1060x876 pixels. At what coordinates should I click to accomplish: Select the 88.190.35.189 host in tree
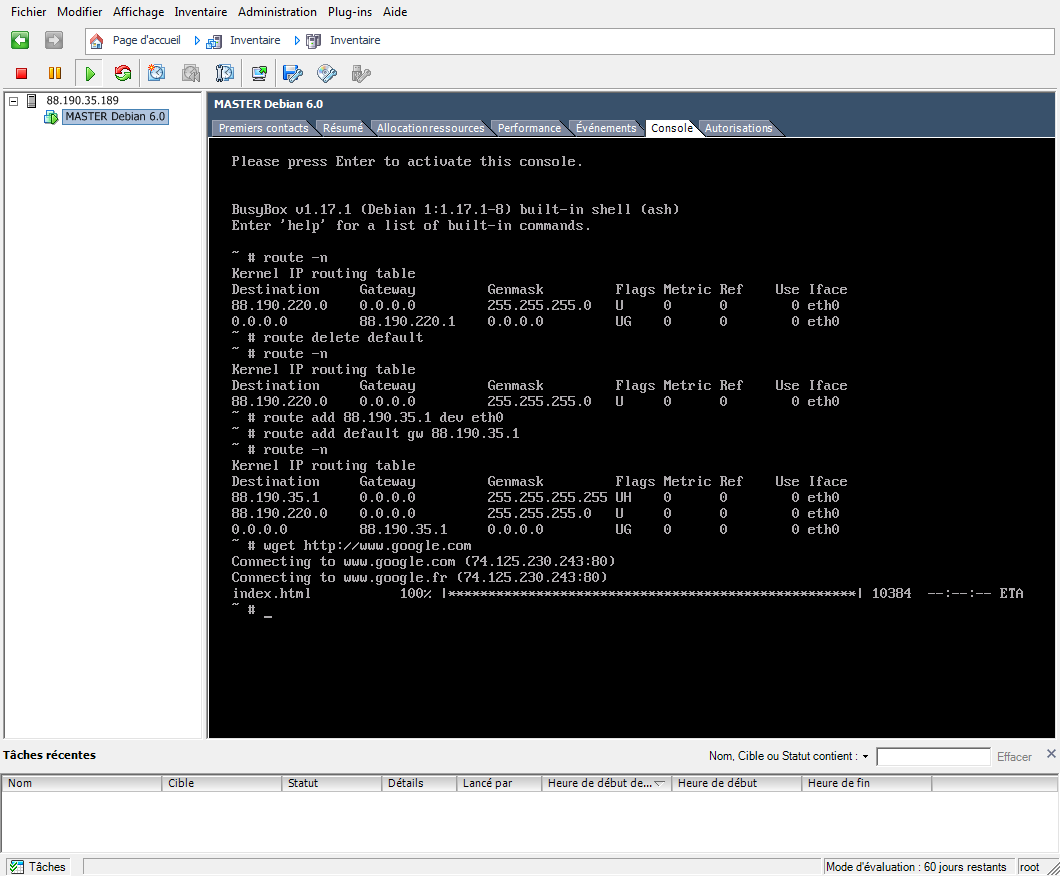coord(82,101)
